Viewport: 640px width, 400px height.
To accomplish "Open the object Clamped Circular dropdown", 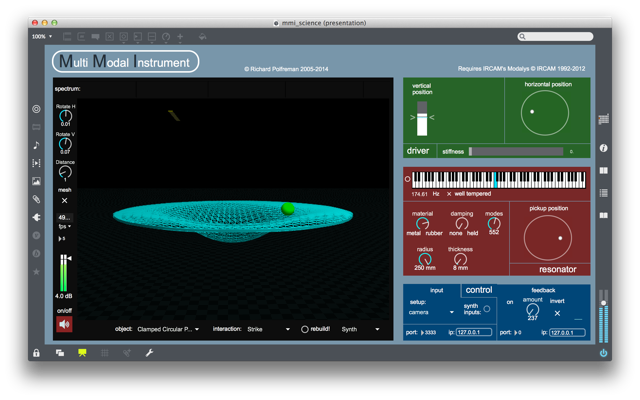I will tap(168, 329).
